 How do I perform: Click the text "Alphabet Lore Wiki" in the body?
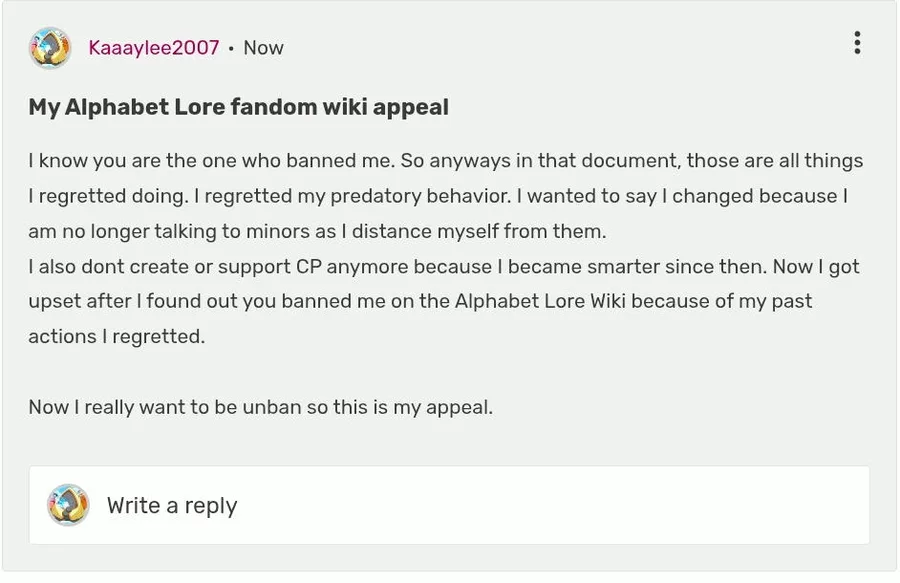[540, 302]
